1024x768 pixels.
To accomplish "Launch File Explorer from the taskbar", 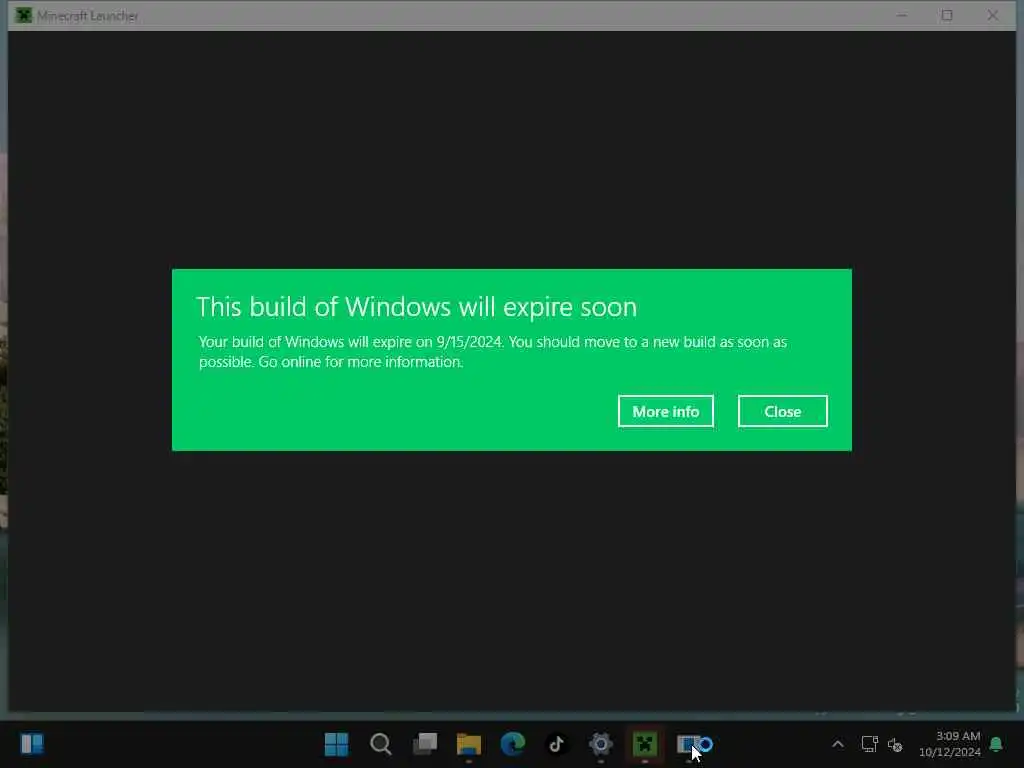I will 469,744.
